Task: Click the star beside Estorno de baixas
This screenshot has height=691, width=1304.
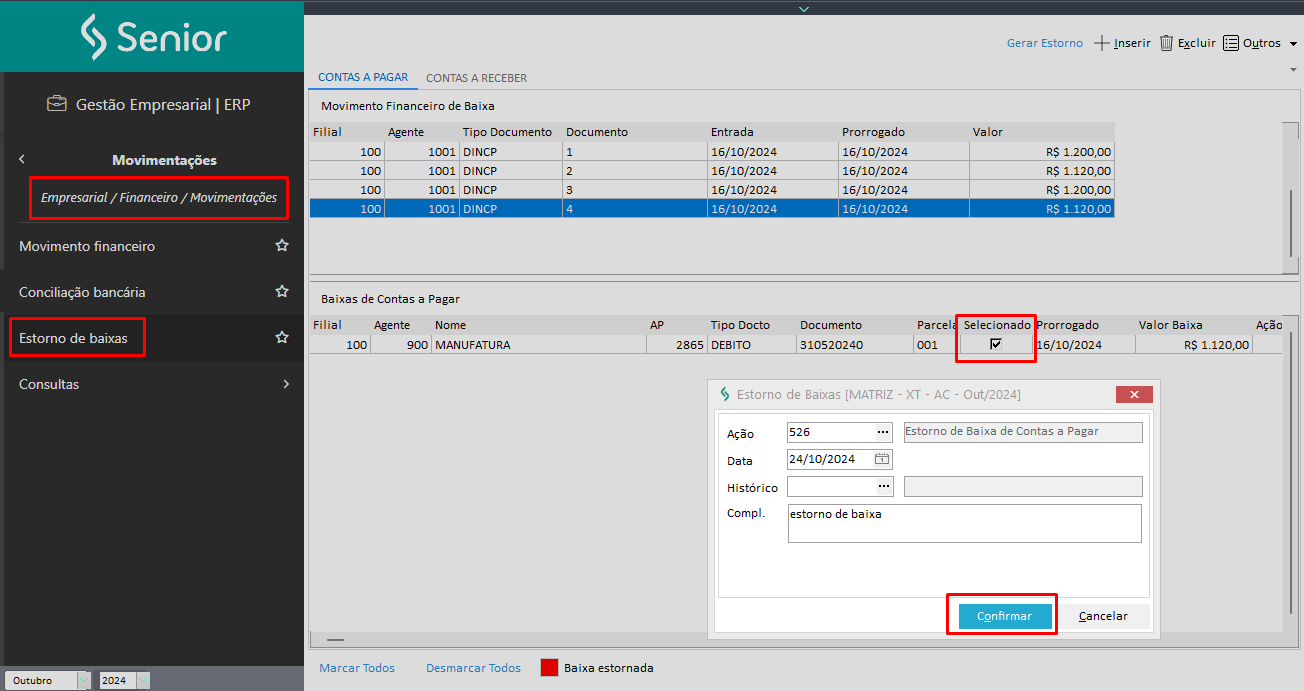Action: (282, 338)
